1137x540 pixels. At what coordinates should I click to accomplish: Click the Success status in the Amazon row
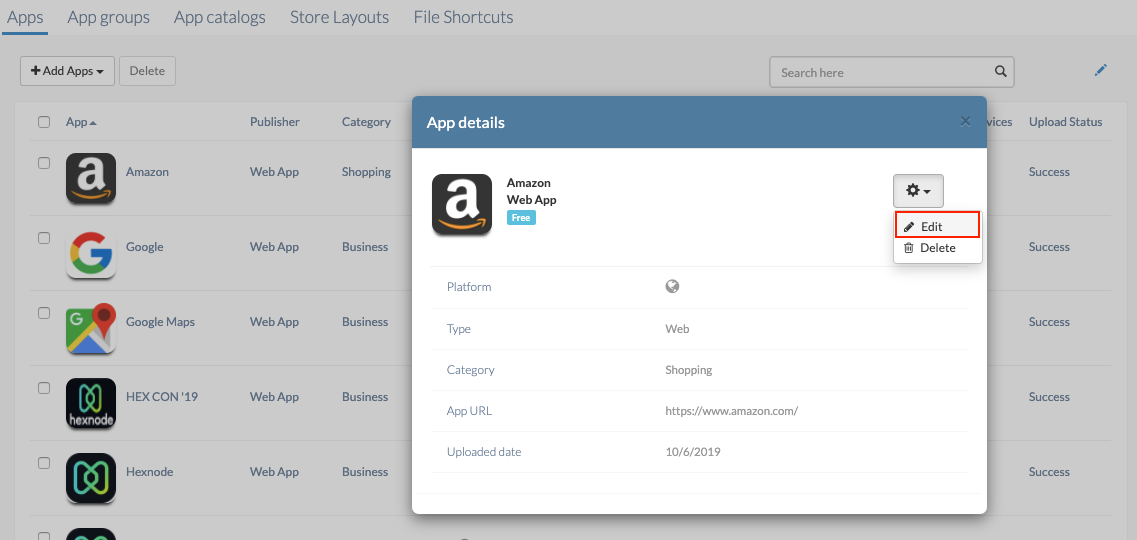[1049, 172]
